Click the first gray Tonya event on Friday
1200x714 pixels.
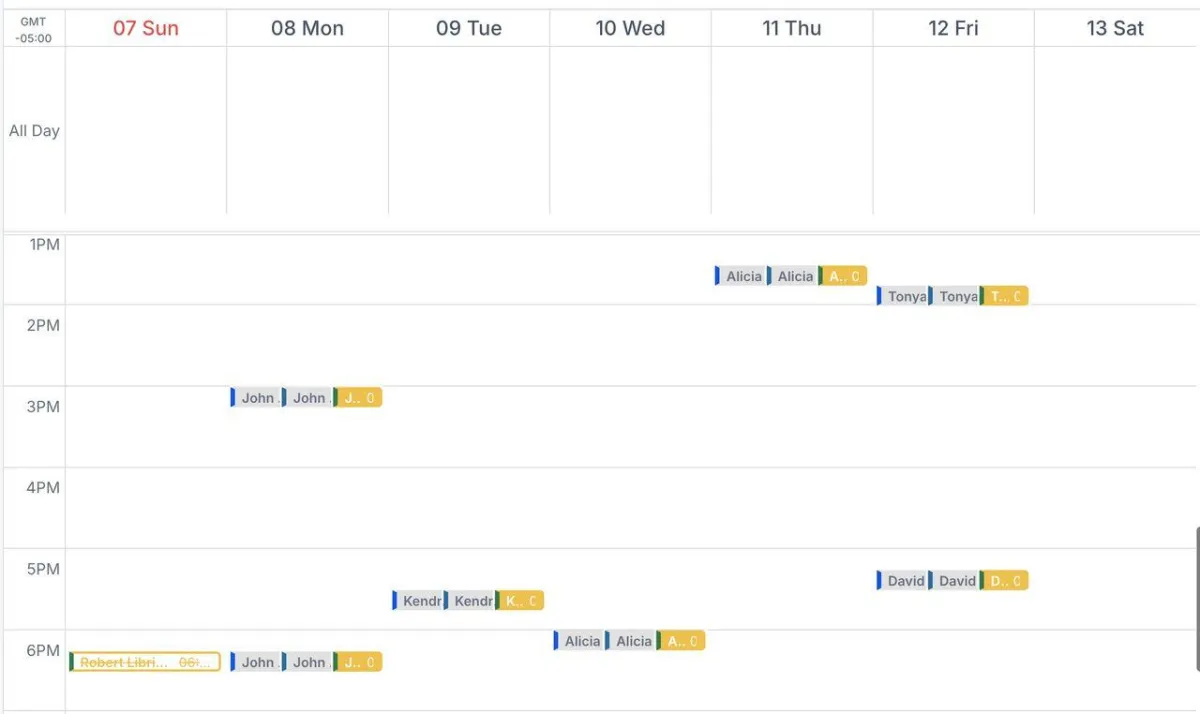pos(903,296)
